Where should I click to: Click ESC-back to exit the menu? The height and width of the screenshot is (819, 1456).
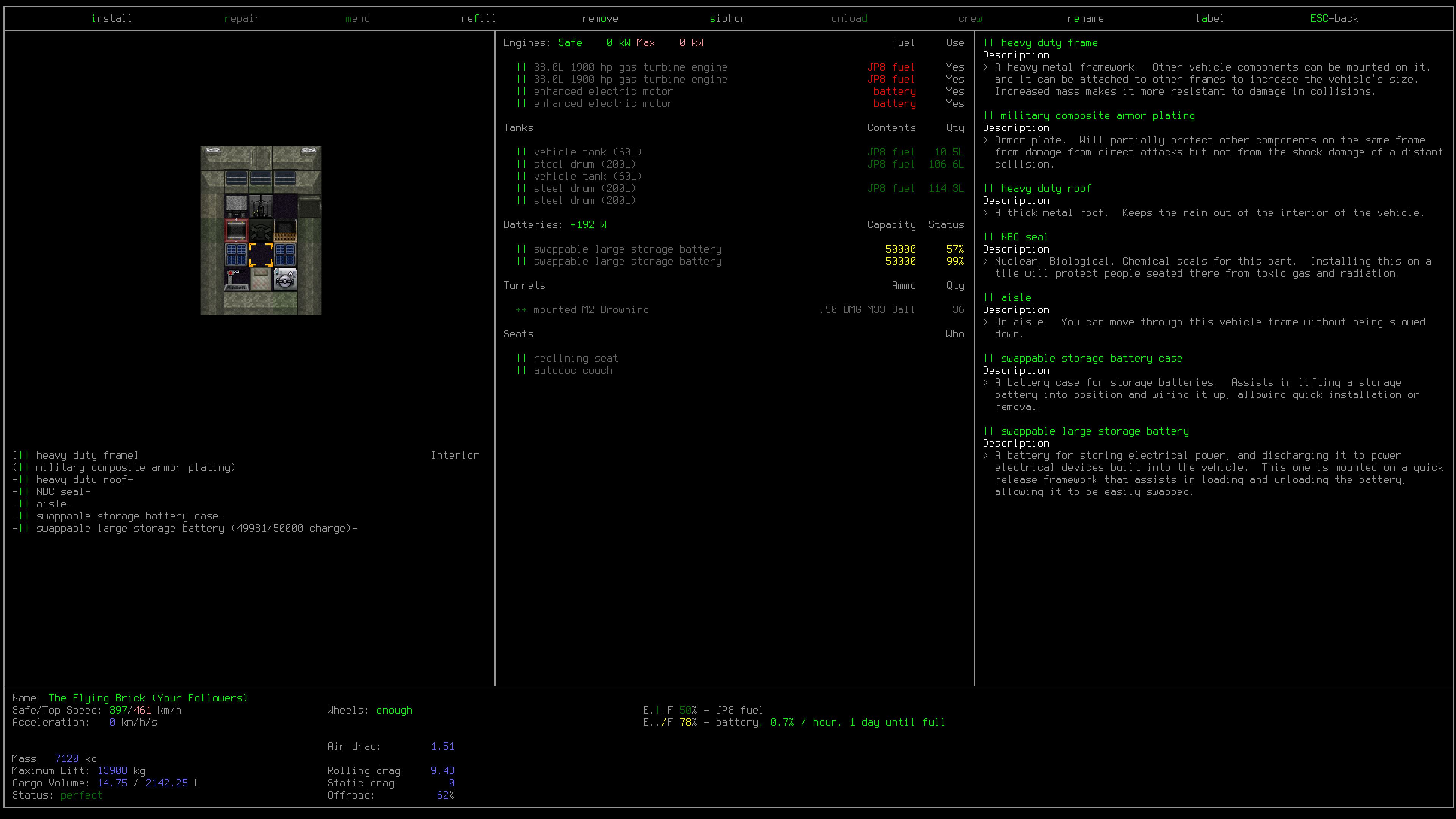pos(1335,19)
